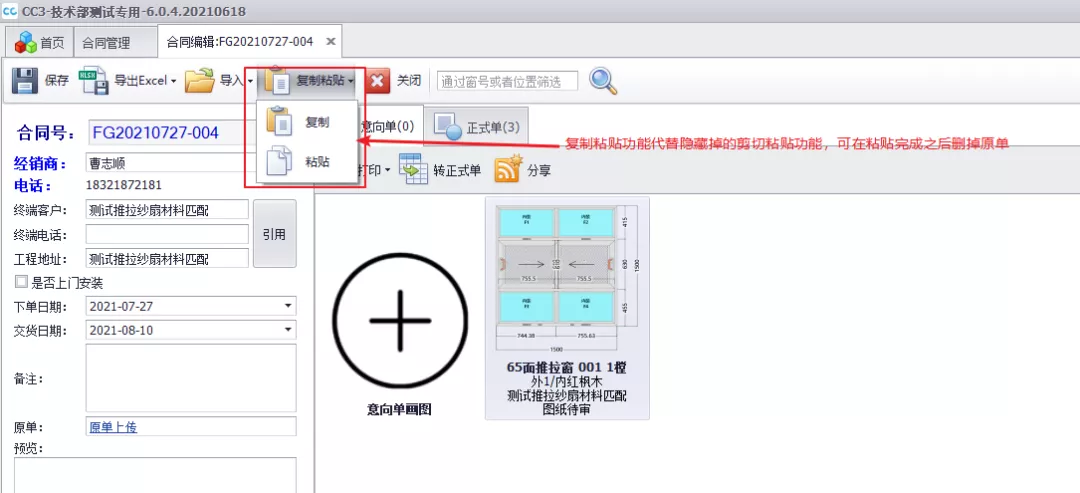Switch to the 正式单(3) tab

point(477,127)
